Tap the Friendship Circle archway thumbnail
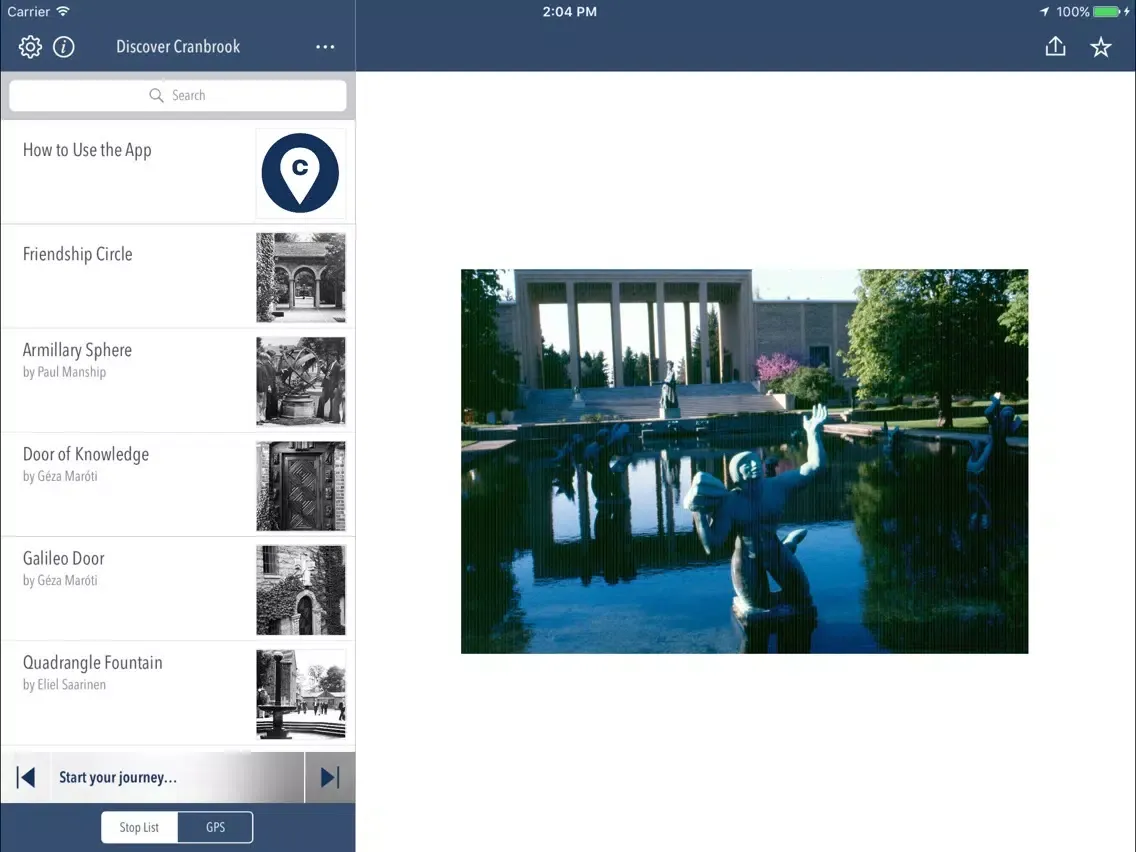Image resolution: width=1136 pixels, height=852 pixels. tap(301, 277)
